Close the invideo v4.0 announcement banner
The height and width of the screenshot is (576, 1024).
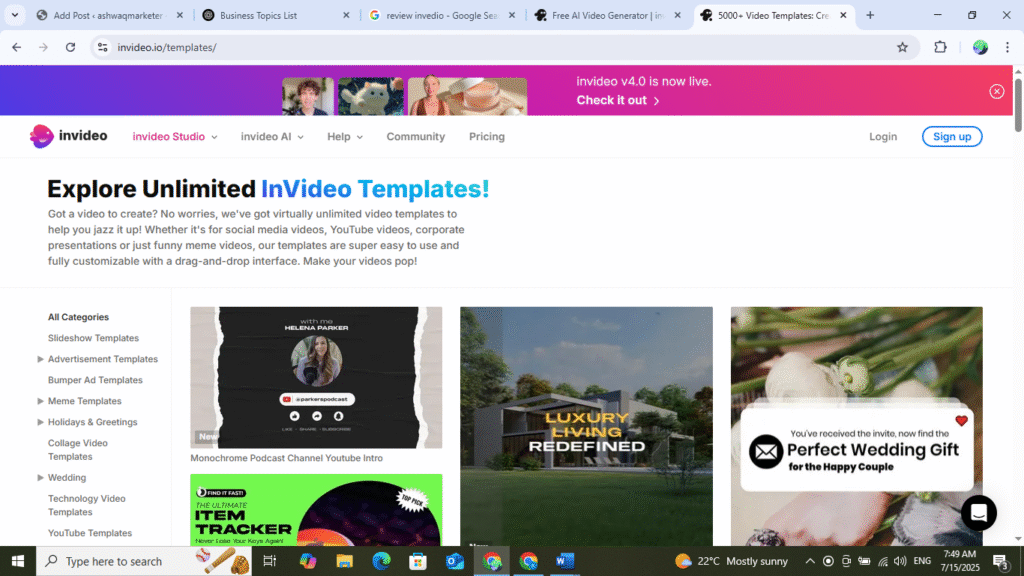[x=996, y=91]
